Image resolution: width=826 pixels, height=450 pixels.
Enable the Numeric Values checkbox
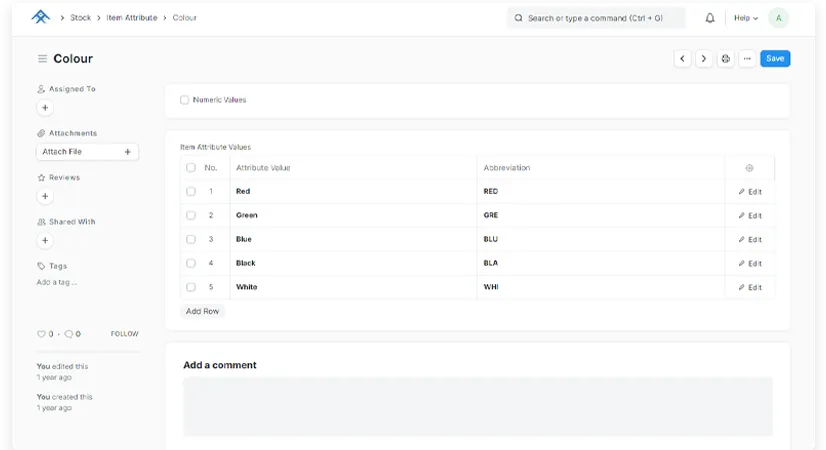(184, 100)
